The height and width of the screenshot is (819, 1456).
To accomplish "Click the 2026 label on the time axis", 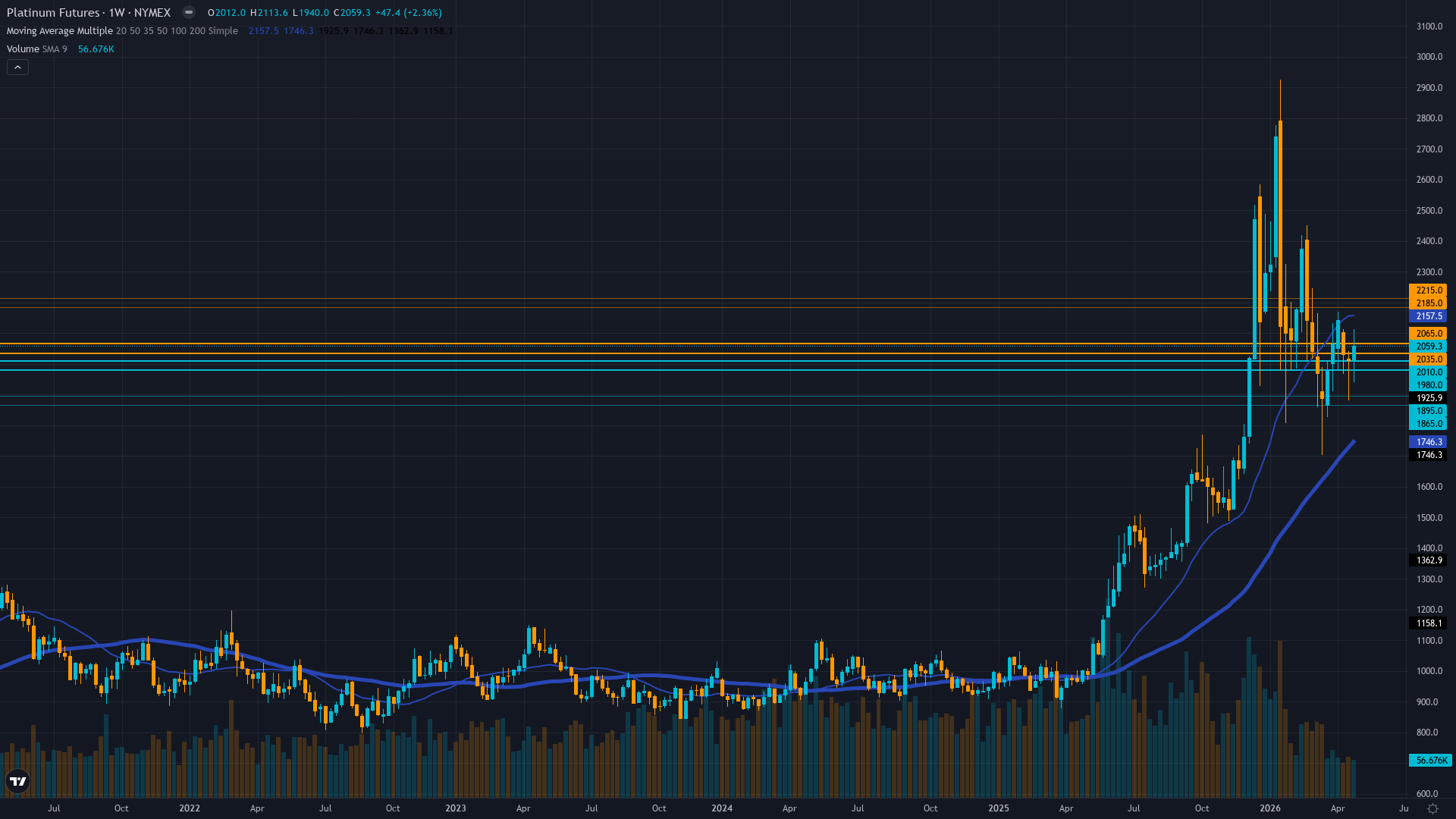I will click(1270, 808).
